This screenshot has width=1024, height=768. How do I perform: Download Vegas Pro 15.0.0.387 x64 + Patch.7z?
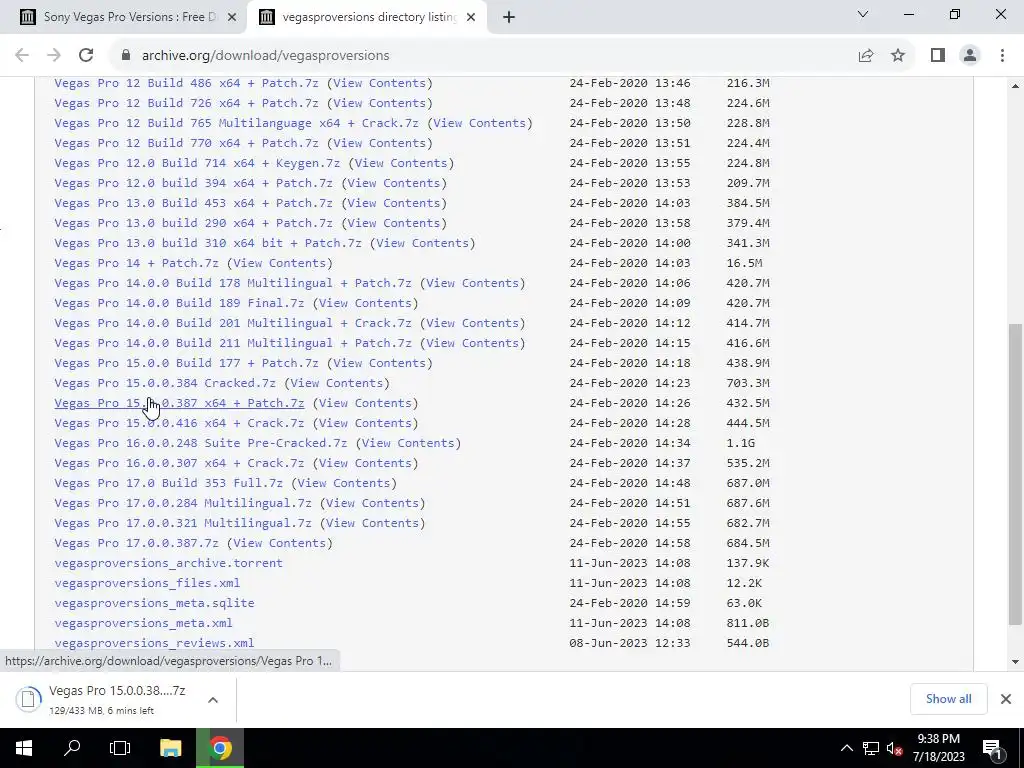(179, 404)
